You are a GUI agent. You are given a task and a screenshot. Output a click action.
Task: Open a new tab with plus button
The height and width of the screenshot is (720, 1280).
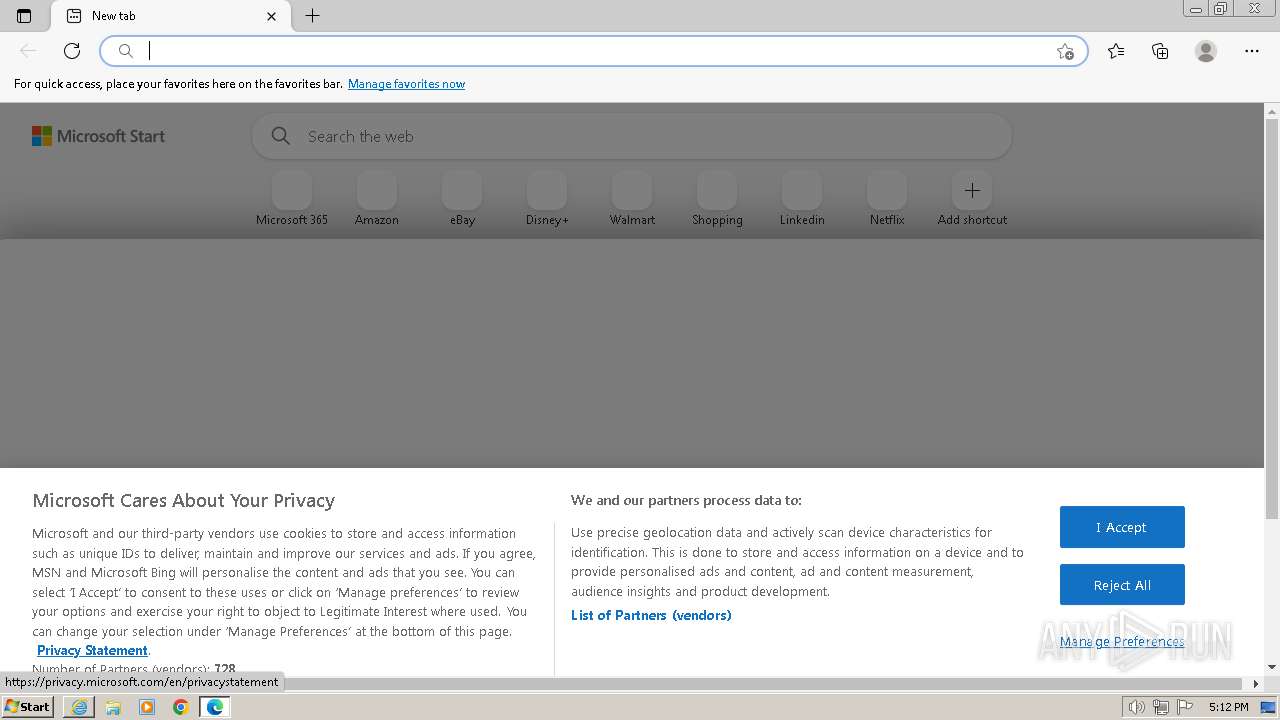(x=313, y=16)
